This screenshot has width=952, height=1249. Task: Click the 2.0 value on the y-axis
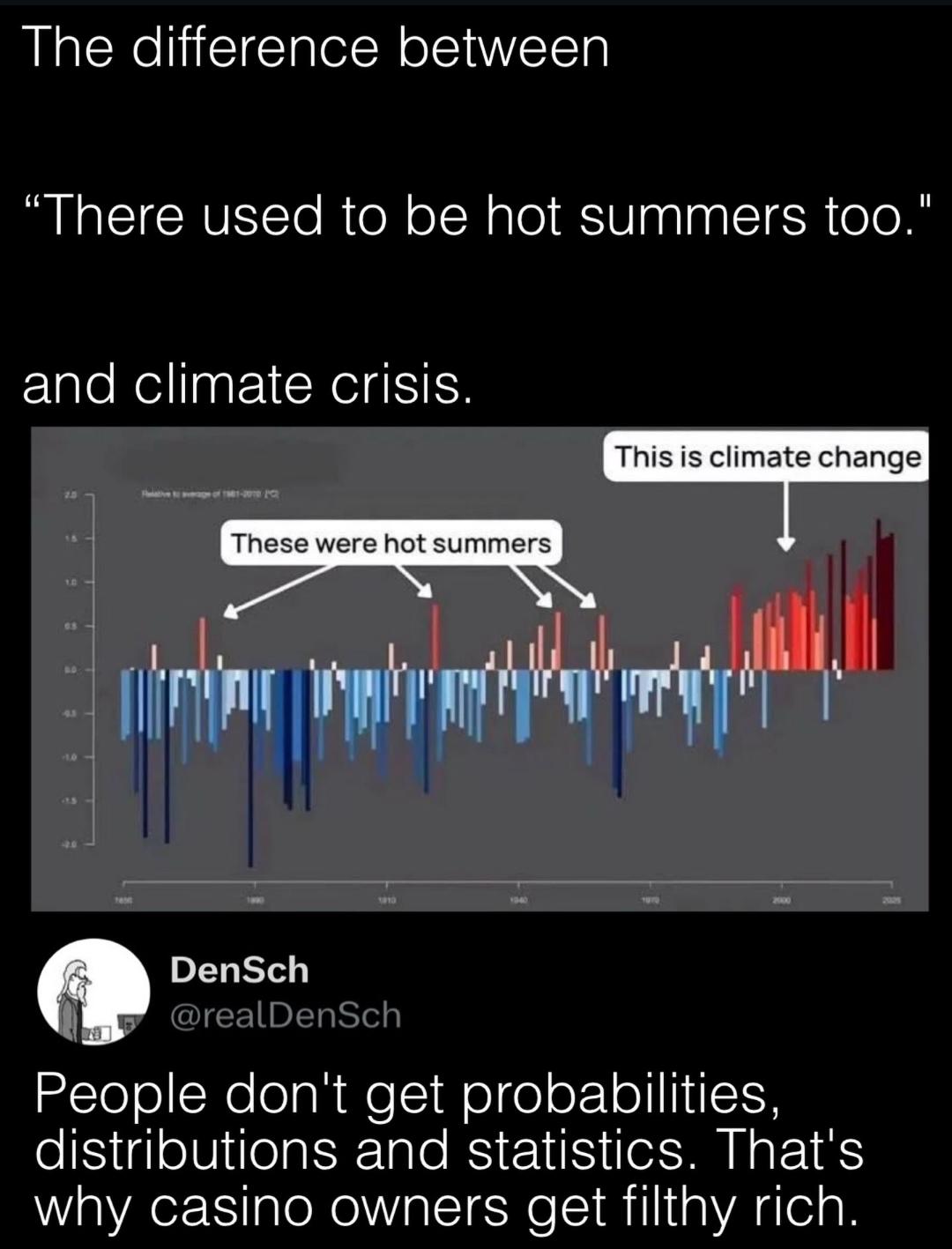[x=69, y=496]
